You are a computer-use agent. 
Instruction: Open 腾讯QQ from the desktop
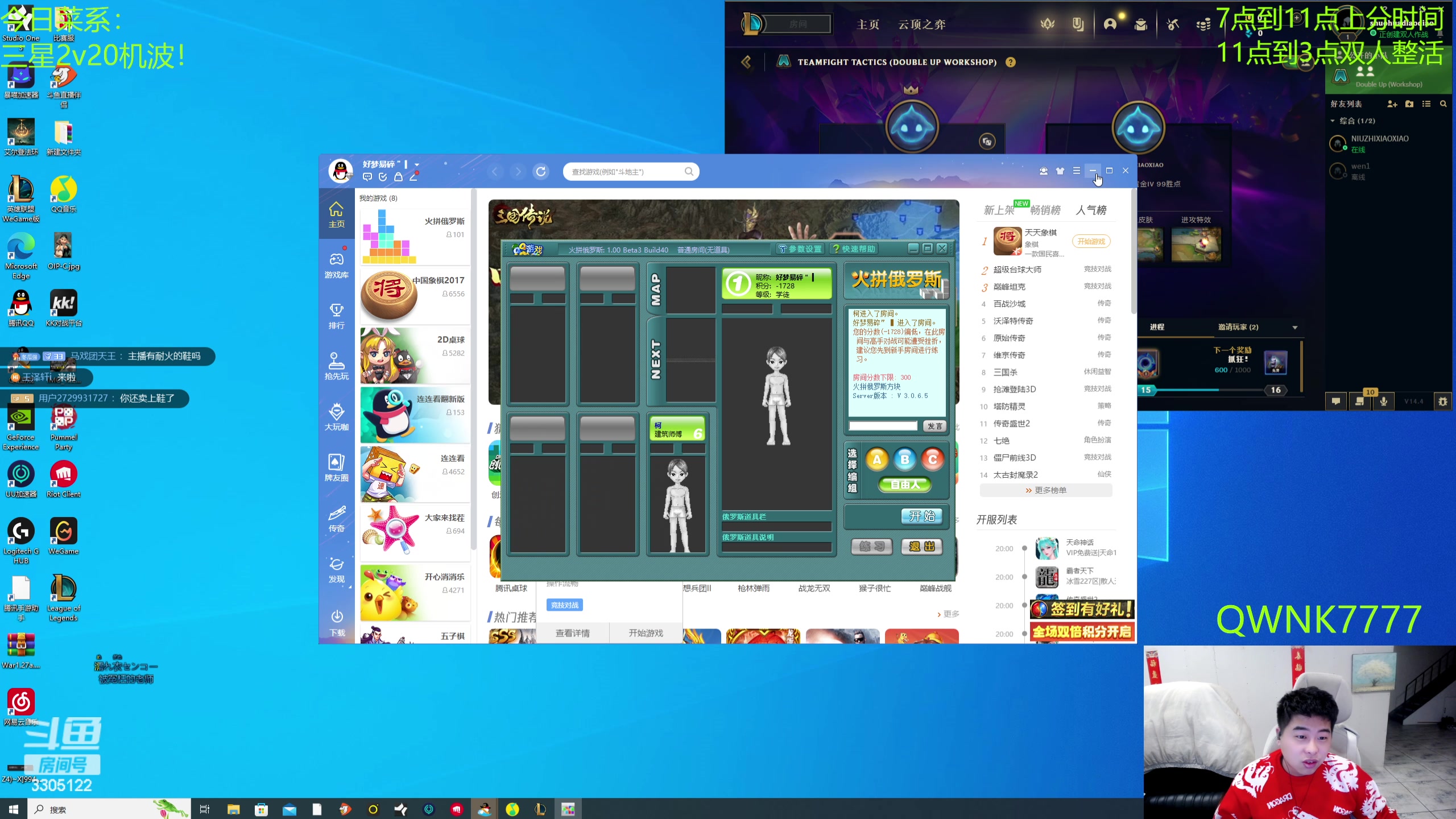(x=20, y=308)
